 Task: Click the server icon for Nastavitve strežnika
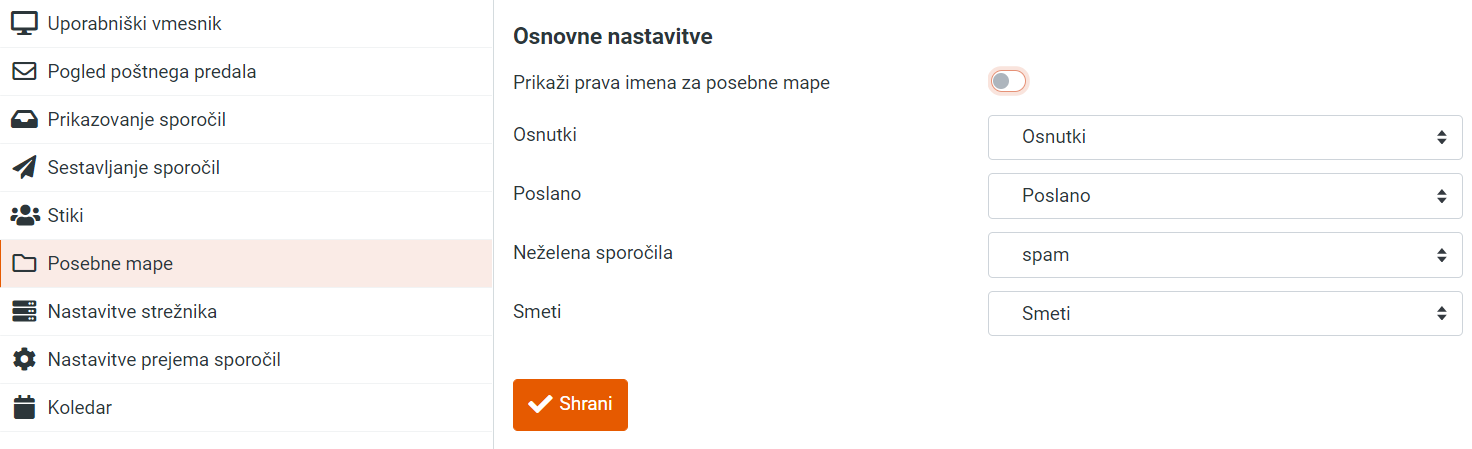(24, 312)
